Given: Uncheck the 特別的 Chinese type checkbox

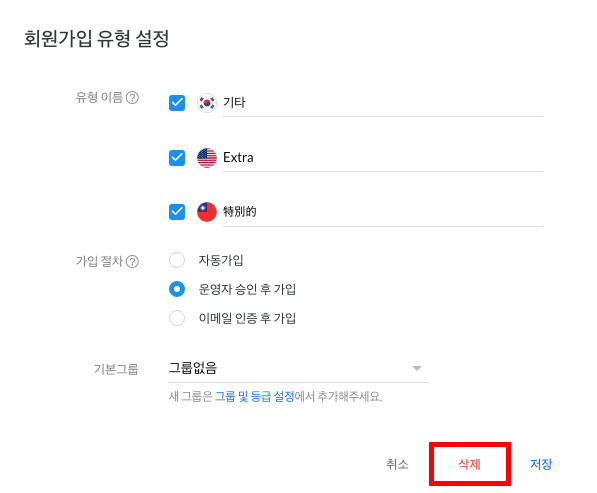Looking at the screenshot, I should 177,212.
